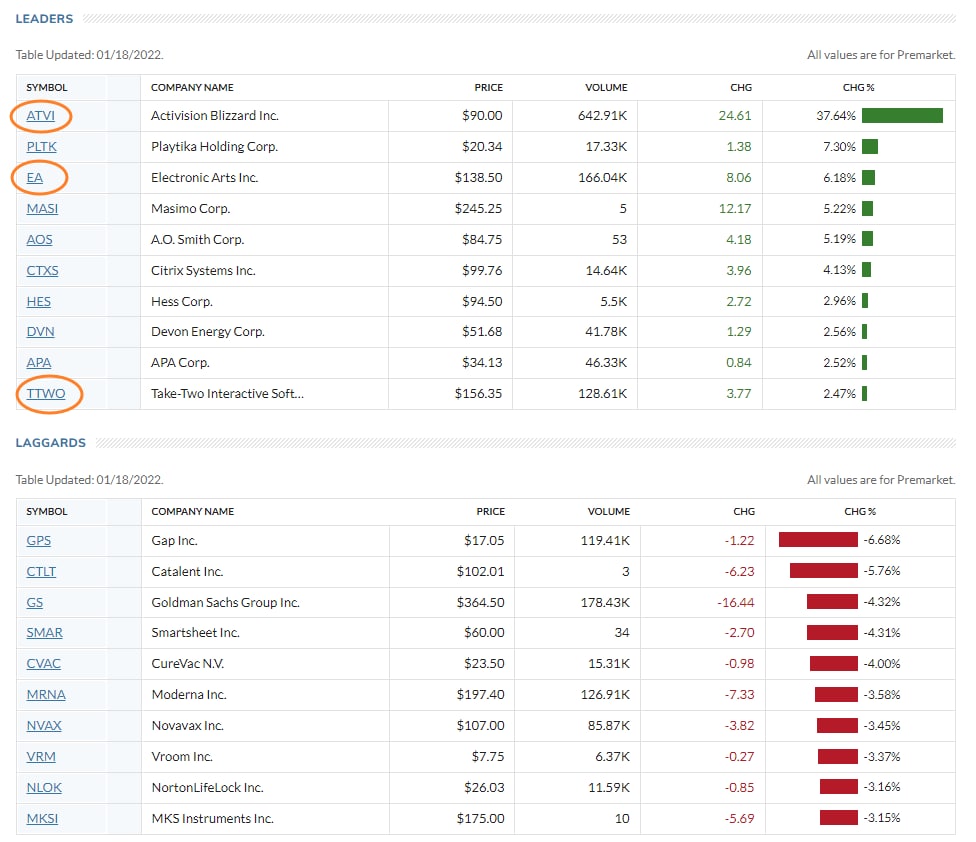Viewport: 976px width, 842px height.
Task: Select the Activision Blizzard Inc. company name
Action: pyautogui.click(x=214, y=116)
